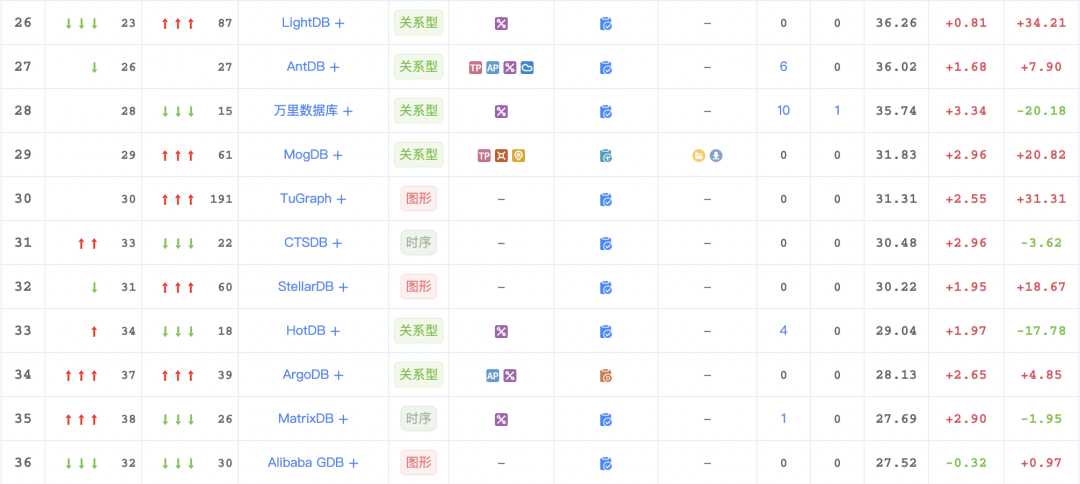The image size is (1080, 484).
Task: Click the orange square icon in MogDB row
Action: pos(501,156)
